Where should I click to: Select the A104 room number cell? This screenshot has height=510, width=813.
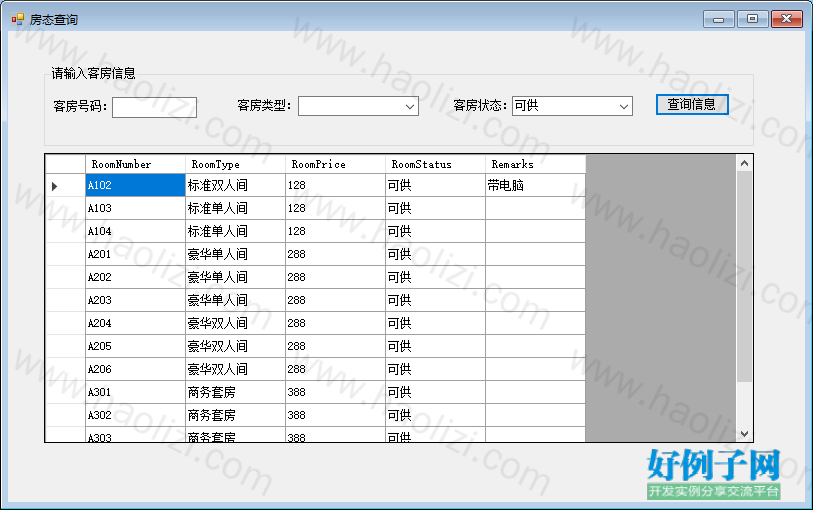pos(135,231)
